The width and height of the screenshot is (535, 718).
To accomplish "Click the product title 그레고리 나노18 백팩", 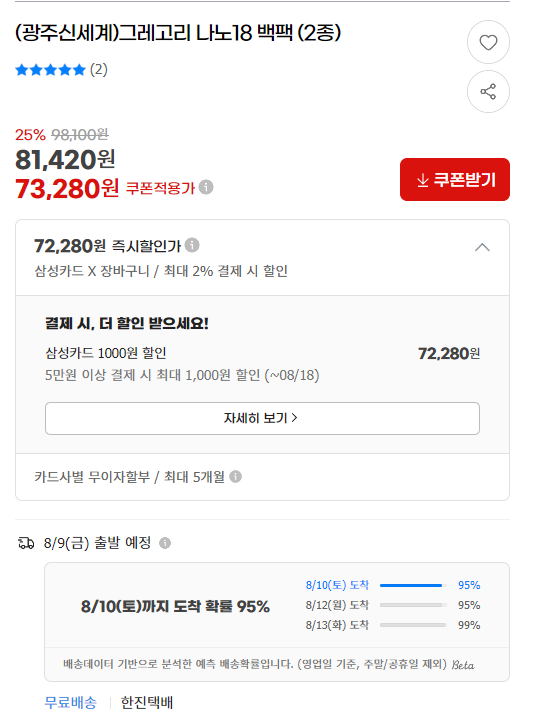I will (178, 33).
